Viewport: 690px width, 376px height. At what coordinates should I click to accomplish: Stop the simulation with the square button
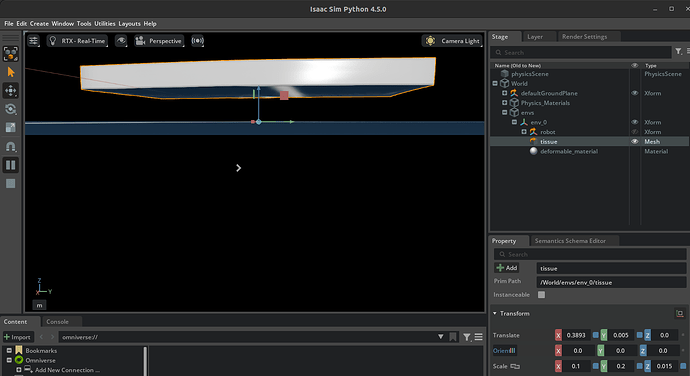point(11,184)
